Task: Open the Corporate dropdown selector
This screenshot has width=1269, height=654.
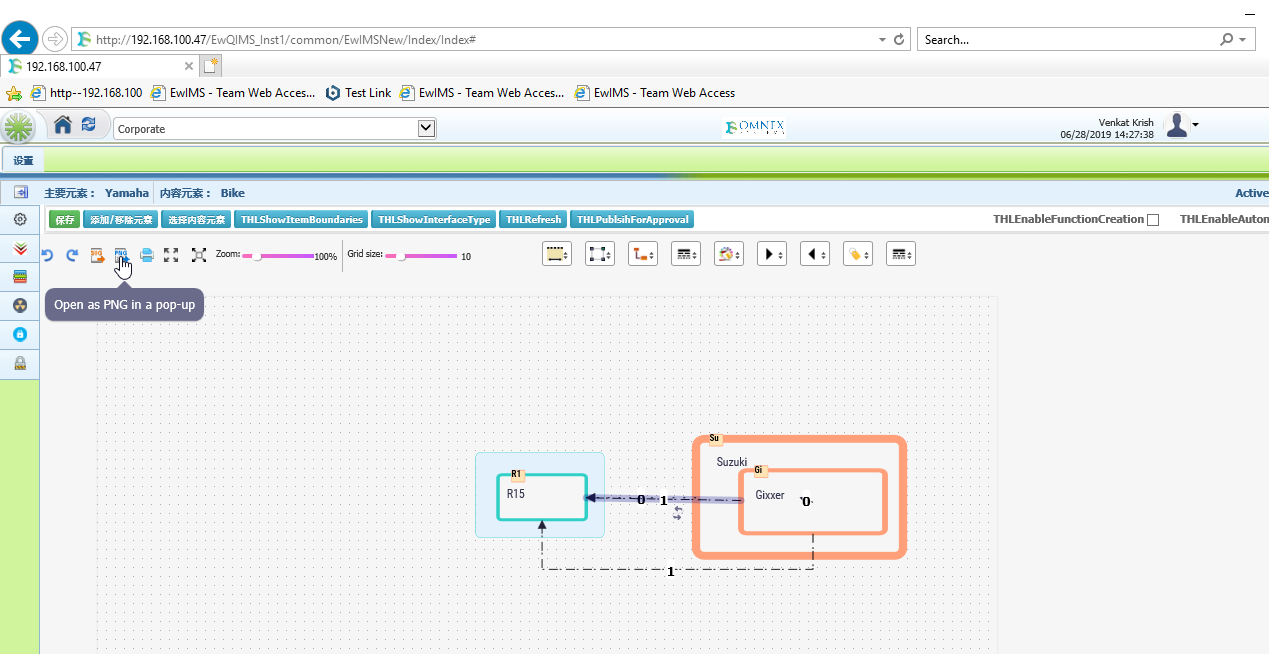Action: coord(275,128)
